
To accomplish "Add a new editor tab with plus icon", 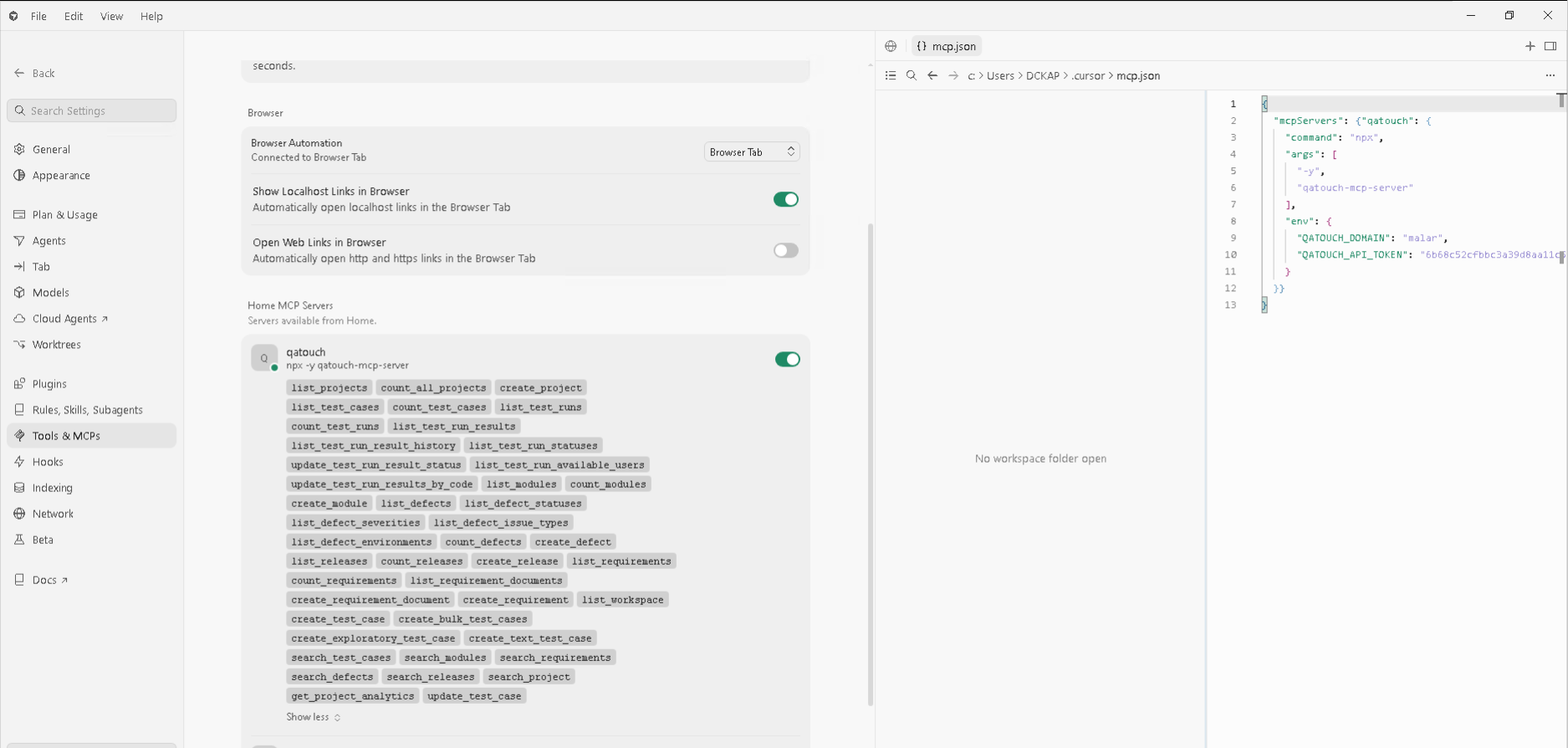I will 1530,46.
